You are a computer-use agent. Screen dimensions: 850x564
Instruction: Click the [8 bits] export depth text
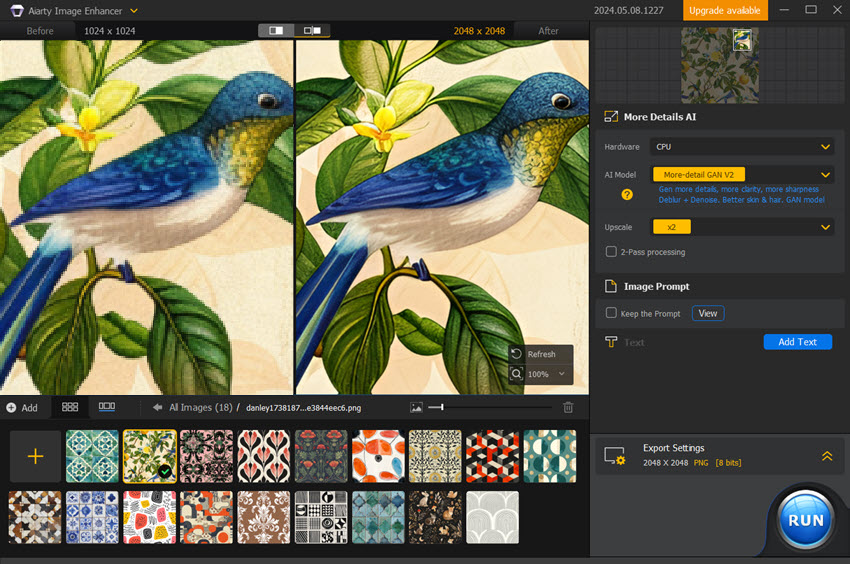728,463
